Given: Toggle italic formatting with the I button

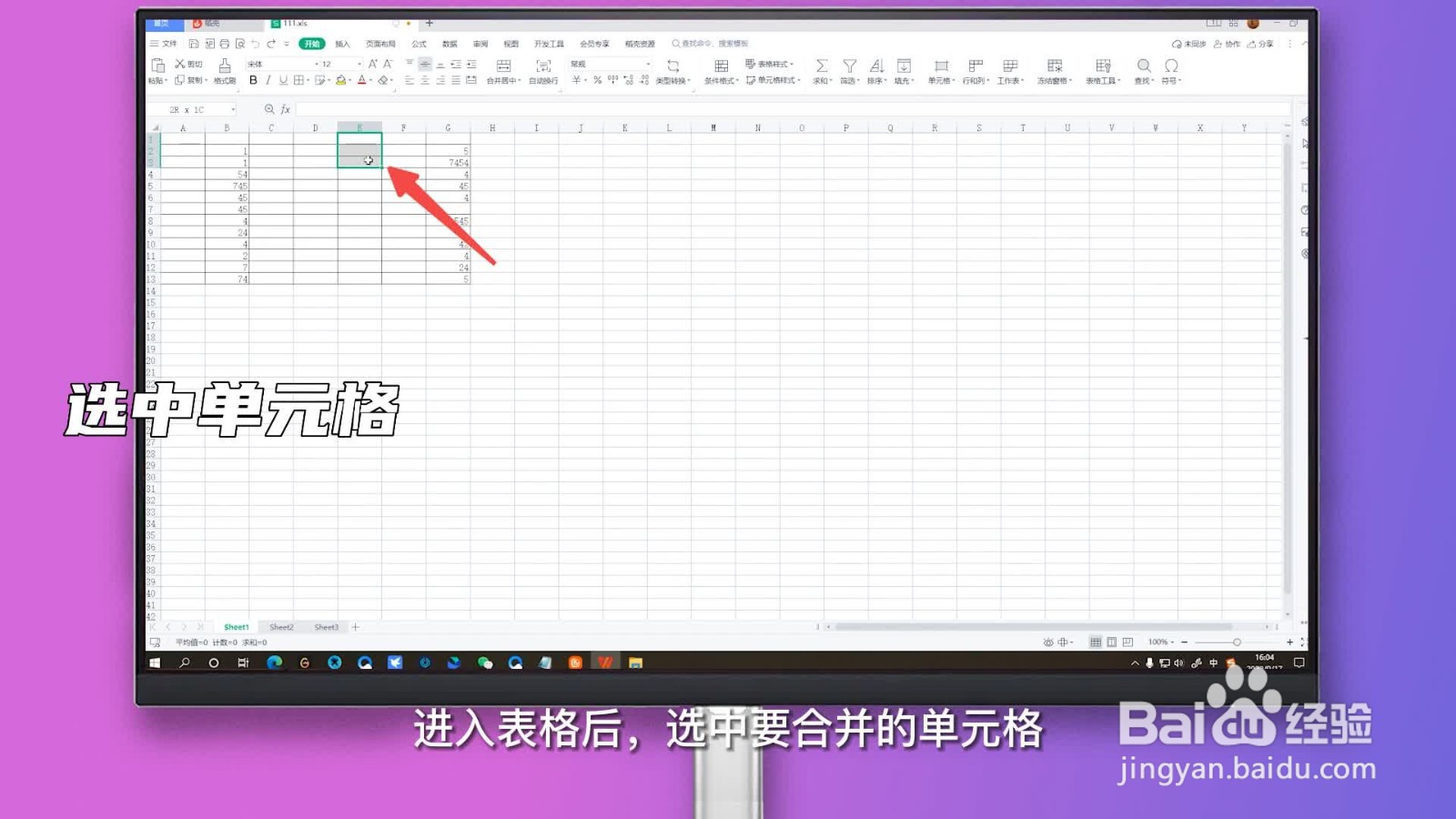Looking at the screenshot, I should pos(268,80).
